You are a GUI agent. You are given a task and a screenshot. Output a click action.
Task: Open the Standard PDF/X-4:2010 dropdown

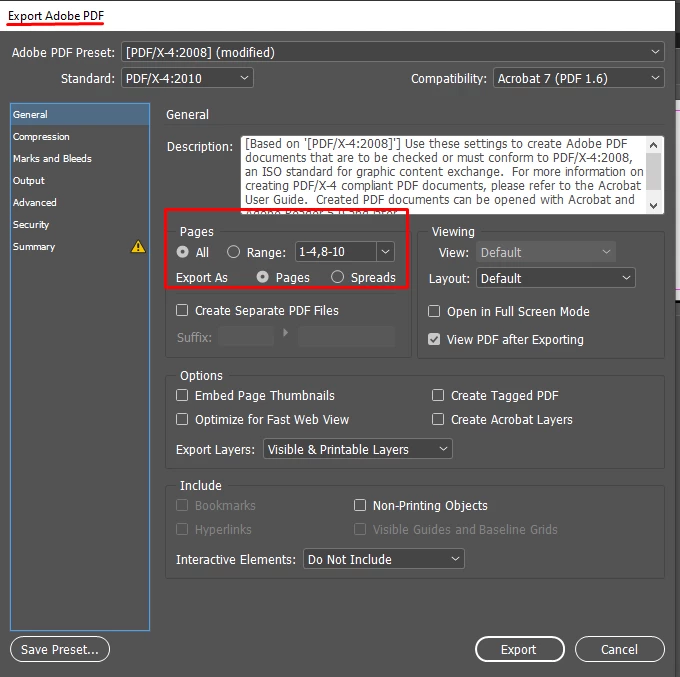[x=187, y=78]
